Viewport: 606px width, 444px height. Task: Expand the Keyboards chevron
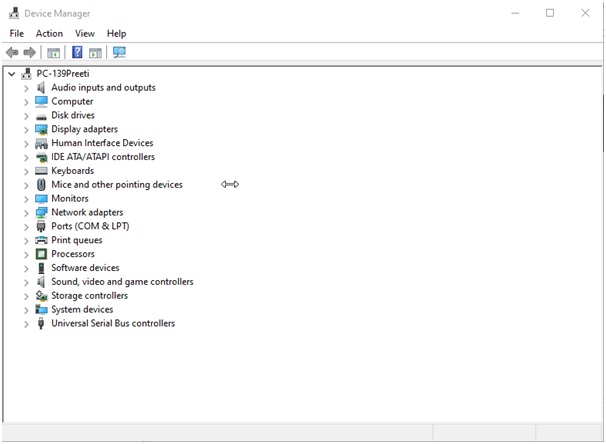(26, 172)
